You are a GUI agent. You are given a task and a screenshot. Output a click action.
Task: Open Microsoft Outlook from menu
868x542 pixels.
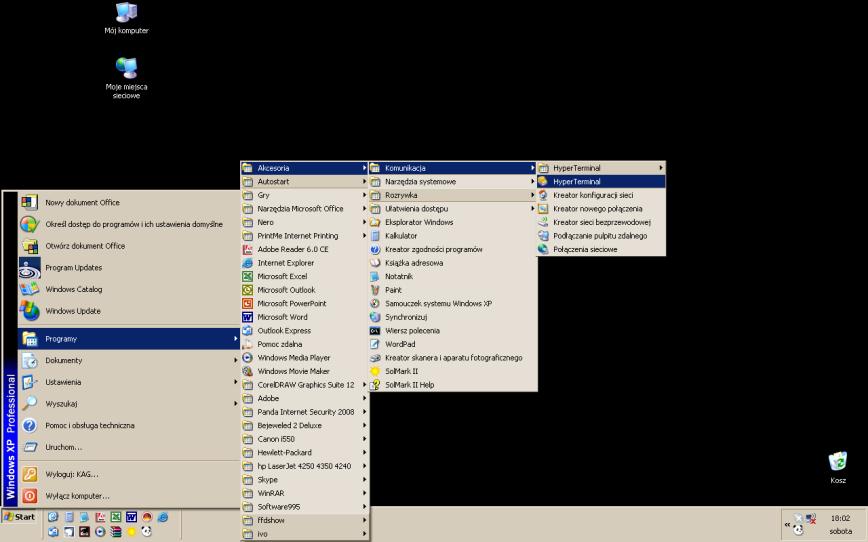pyautogui.click(x=304, y=290)
